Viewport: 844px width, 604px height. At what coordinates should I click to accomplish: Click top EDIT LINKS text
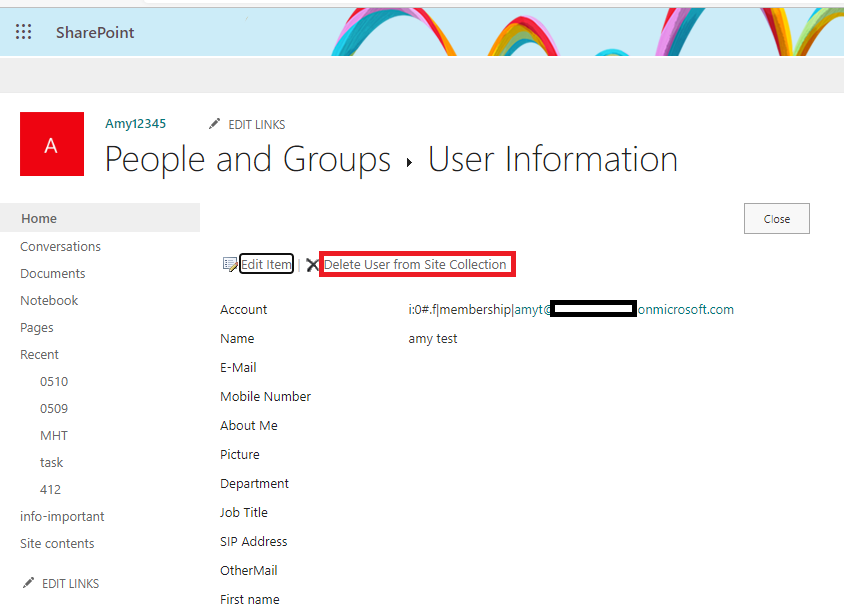point(256,124)
